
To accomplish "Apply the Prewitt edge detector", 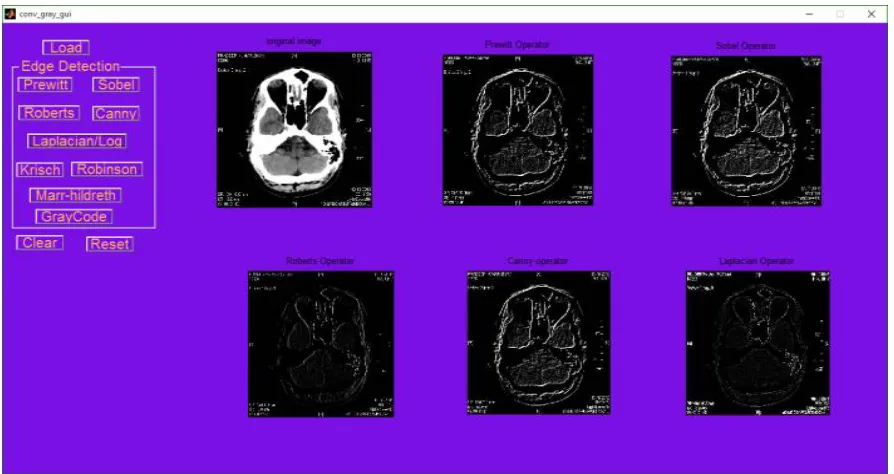I will click(45, 84).
